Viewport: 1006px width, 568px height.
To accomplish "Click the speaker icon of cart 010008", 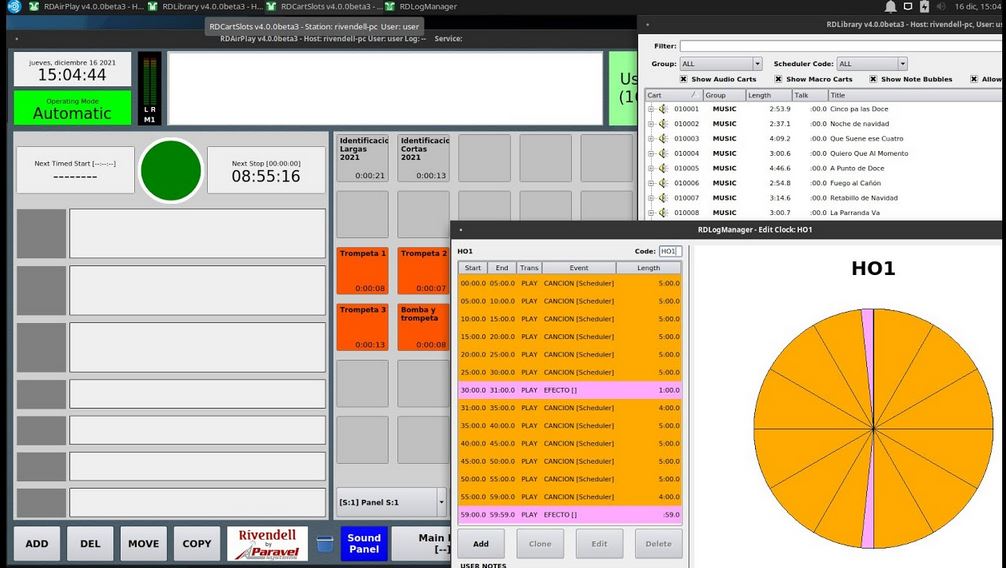I will click(663, 212).
